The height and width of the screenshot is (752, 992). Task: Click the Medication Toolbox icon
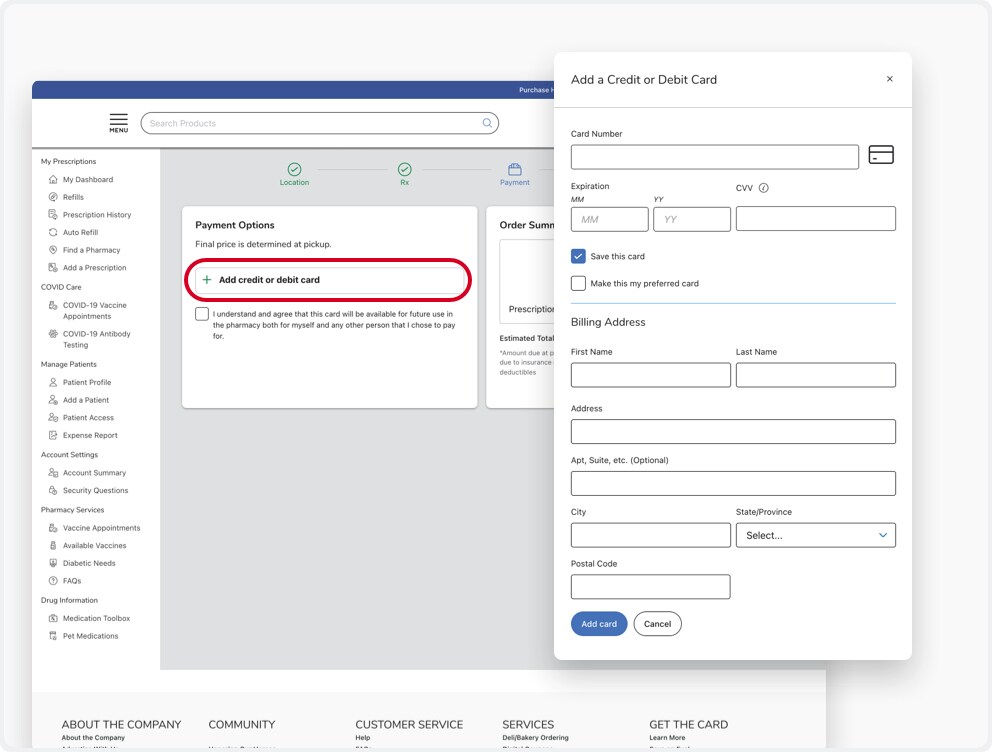point(53,618)
